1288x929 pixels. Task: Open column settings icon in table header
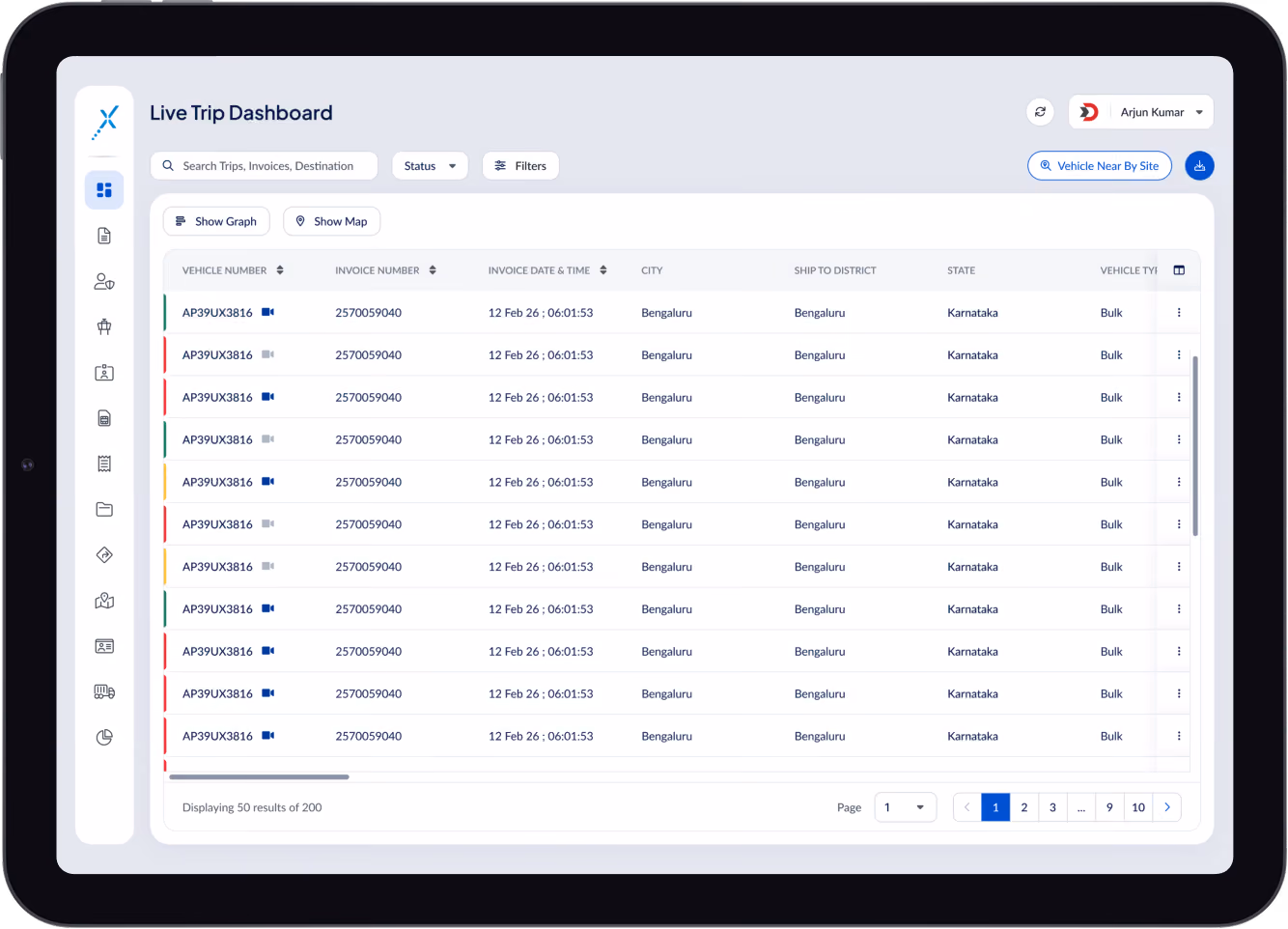tap(1179, 270)
